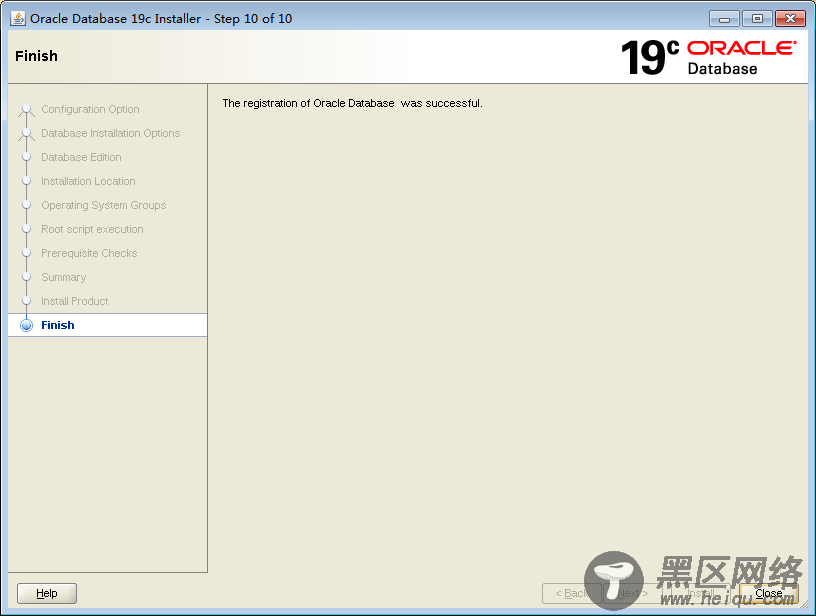The width and height of the screenshot is (816, 616).
Task: Select the Install Product step
Action: pyautogui.click(x=74, y=301)
